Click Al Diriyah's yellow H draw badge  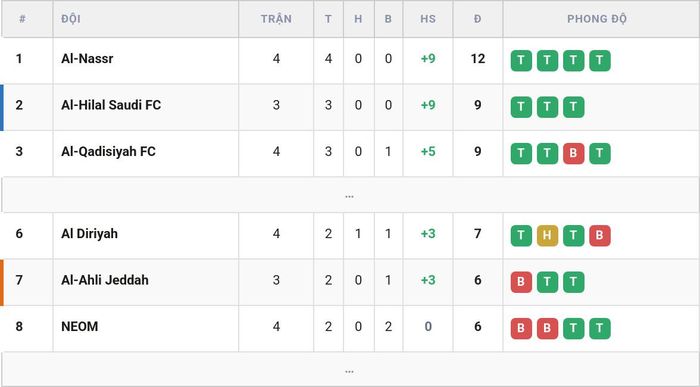(547, 236)
